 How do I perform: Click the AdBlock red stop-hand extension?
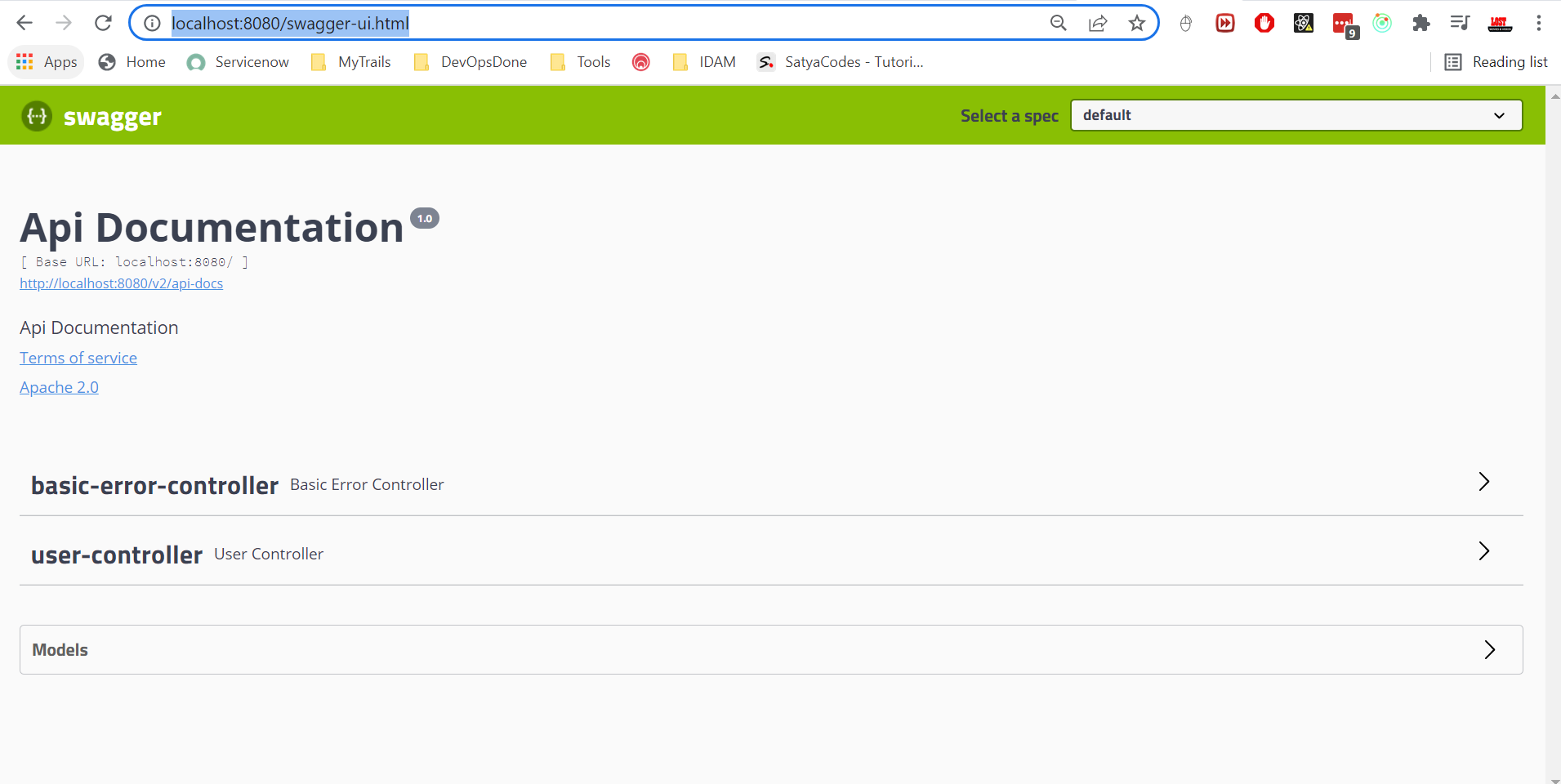click(x=1264, y=23)
